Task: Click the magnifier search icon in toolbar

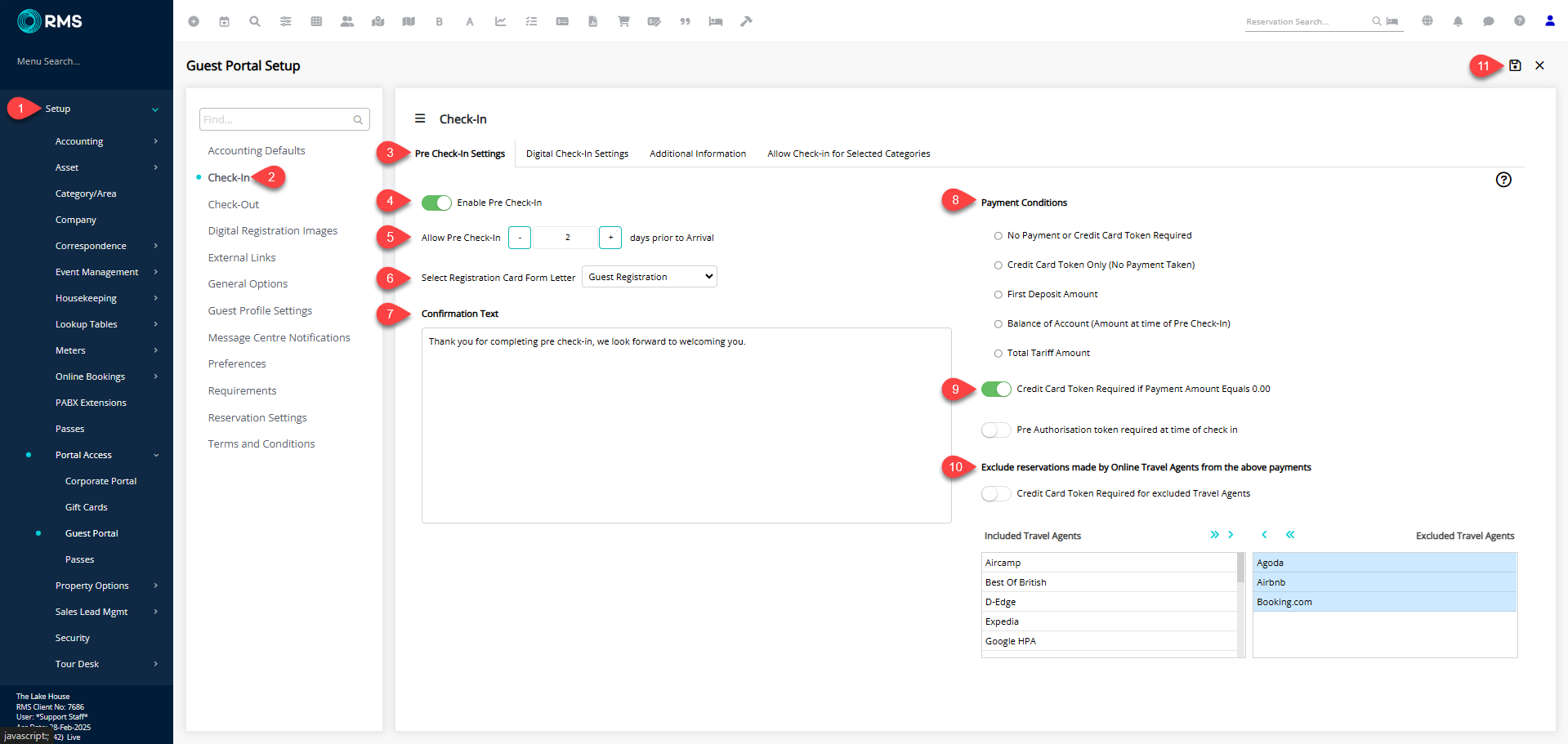Action: [x=255, y=21]
